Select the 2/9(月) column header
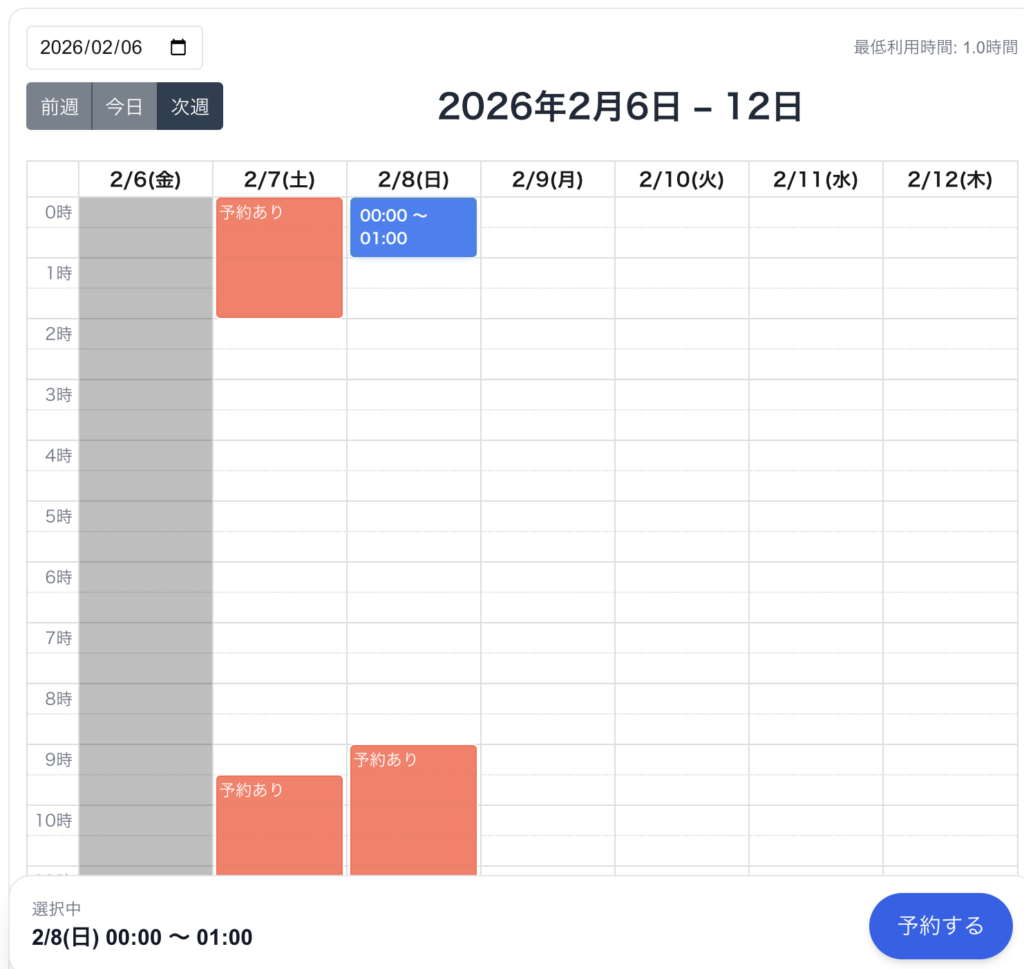 point(547,180)
